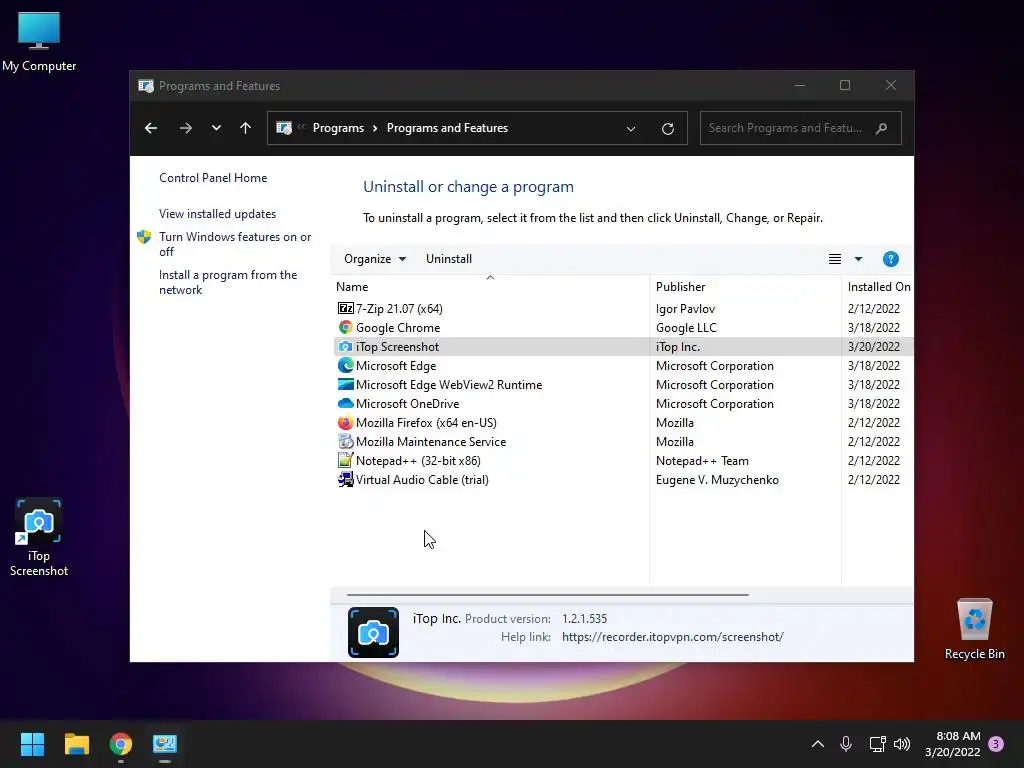Click the iTop details pane camera icon

(373, 632)
